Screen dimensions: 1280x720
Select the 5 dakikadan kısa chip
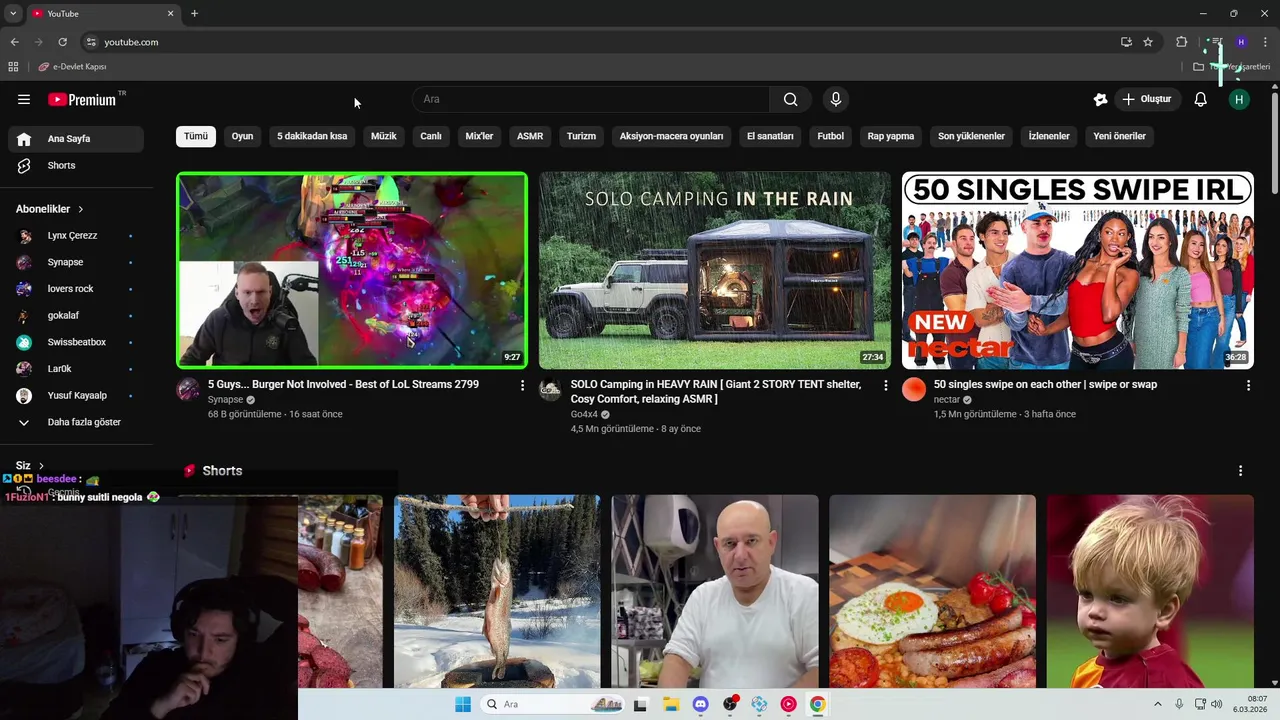312,136
